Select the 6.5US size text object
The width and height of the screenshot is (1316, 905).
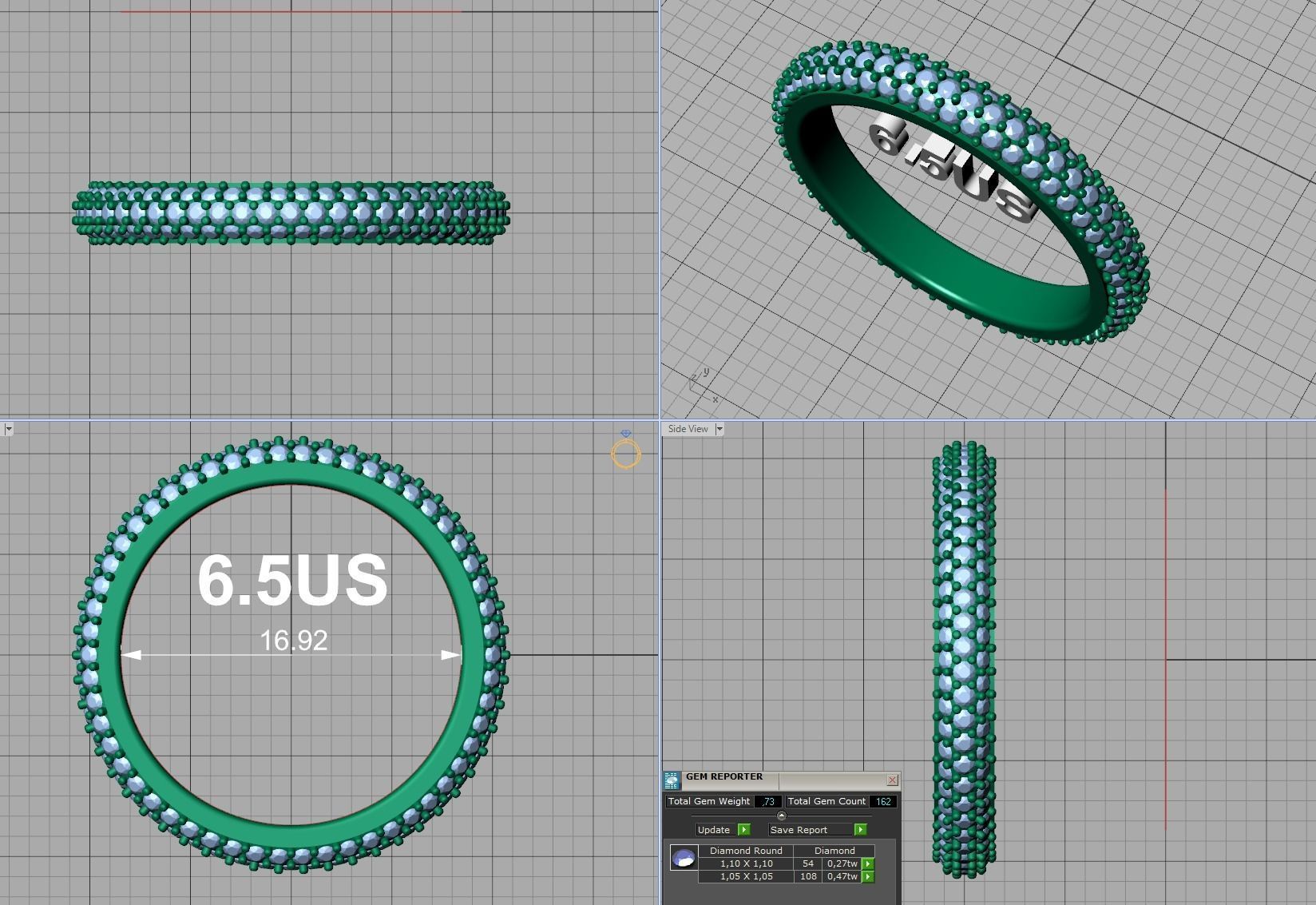(292, 579)
